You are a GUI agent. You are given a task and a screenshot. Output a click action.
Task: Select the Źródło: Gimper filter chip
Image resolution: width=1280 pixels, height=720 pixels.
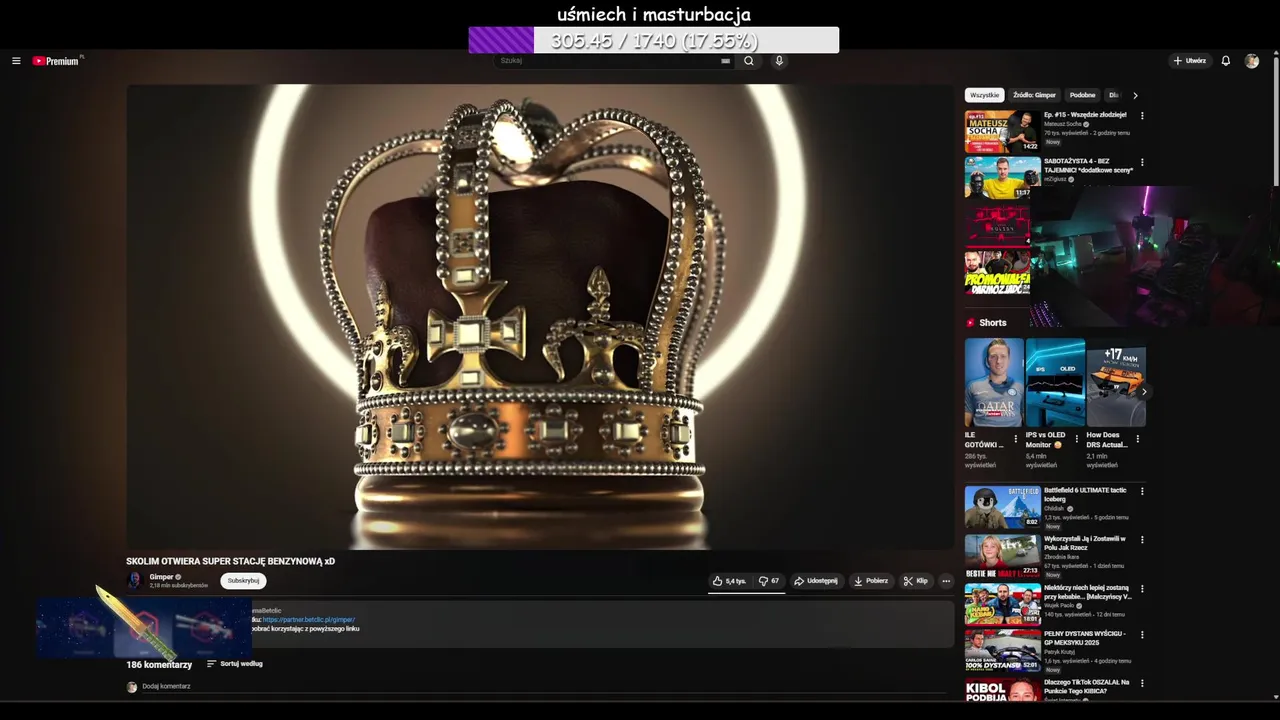[x=1034, y=96]
